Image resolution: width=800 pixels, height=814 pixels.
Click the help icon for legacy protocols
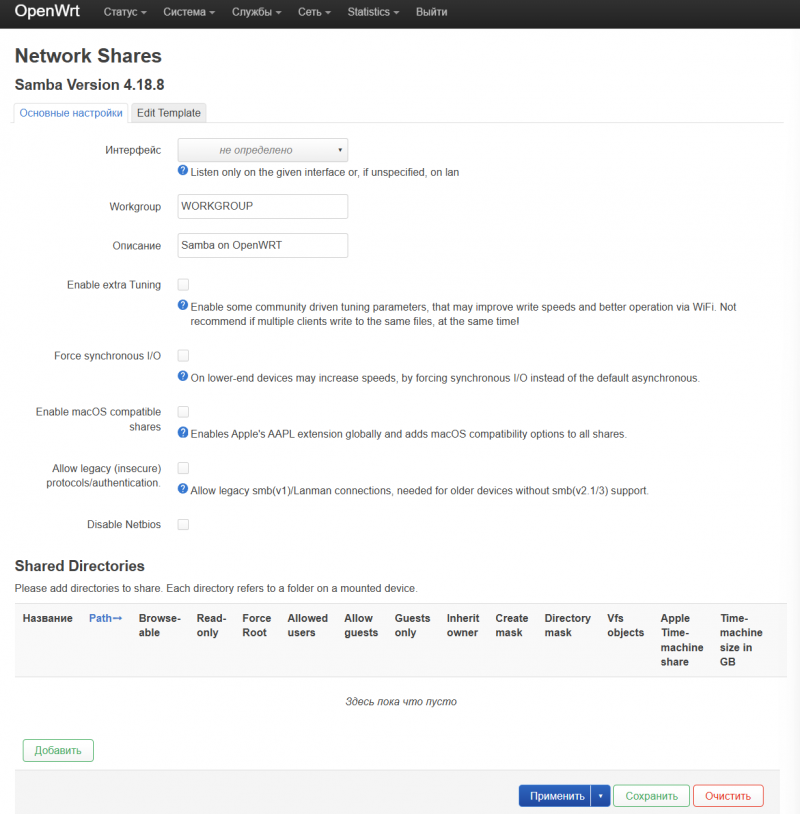pos(183,489)
